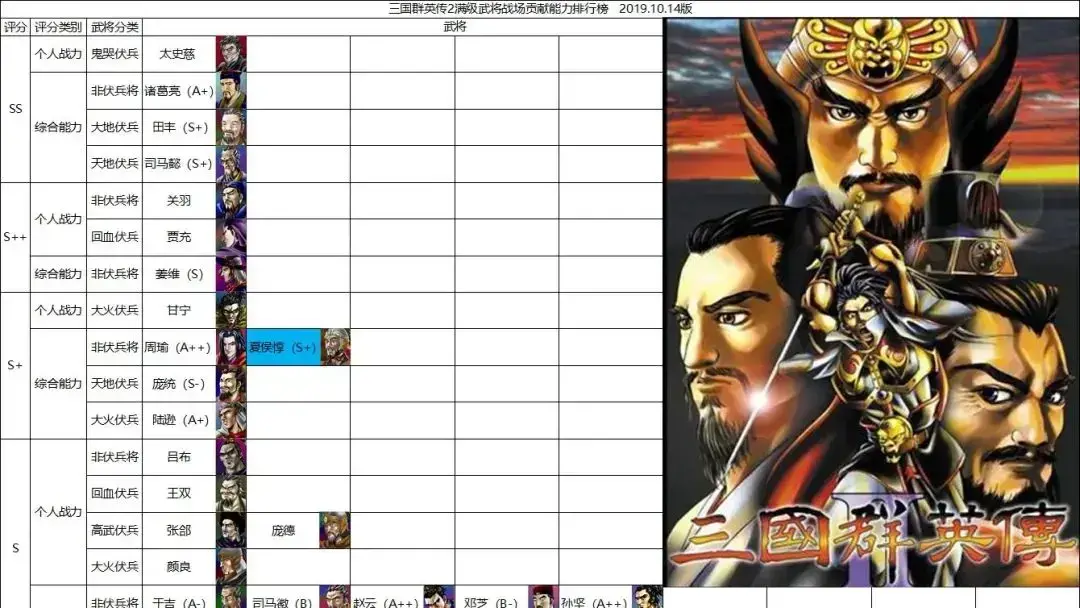Select the 贾充 portrait icon
This screenshot has height=608, width=1080.
click(x=231, y=237)
